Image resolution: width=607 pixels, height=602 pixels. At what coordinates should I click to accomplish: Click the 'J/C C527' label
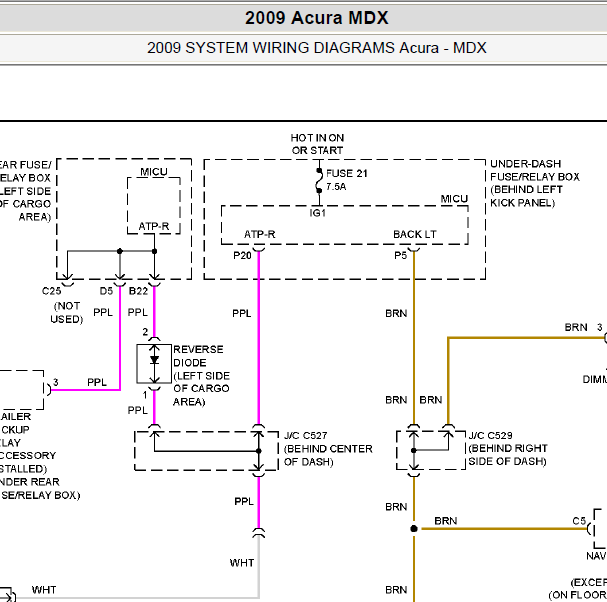click(305, 436)
